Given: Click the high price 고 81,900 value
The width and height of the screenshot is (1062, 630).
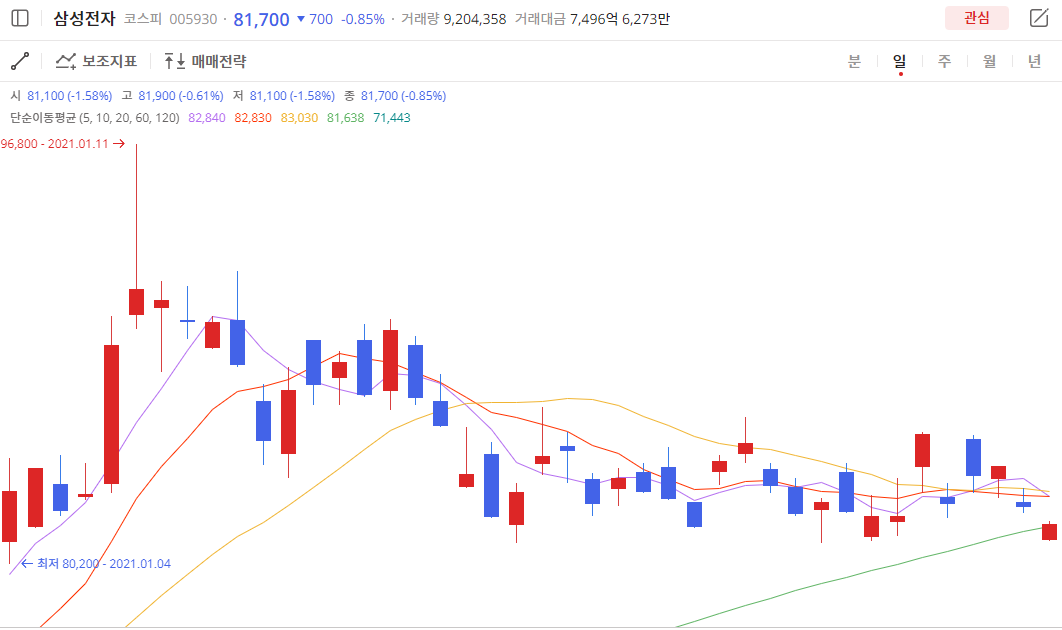Looking at the screenshot, I should [173, 96].
